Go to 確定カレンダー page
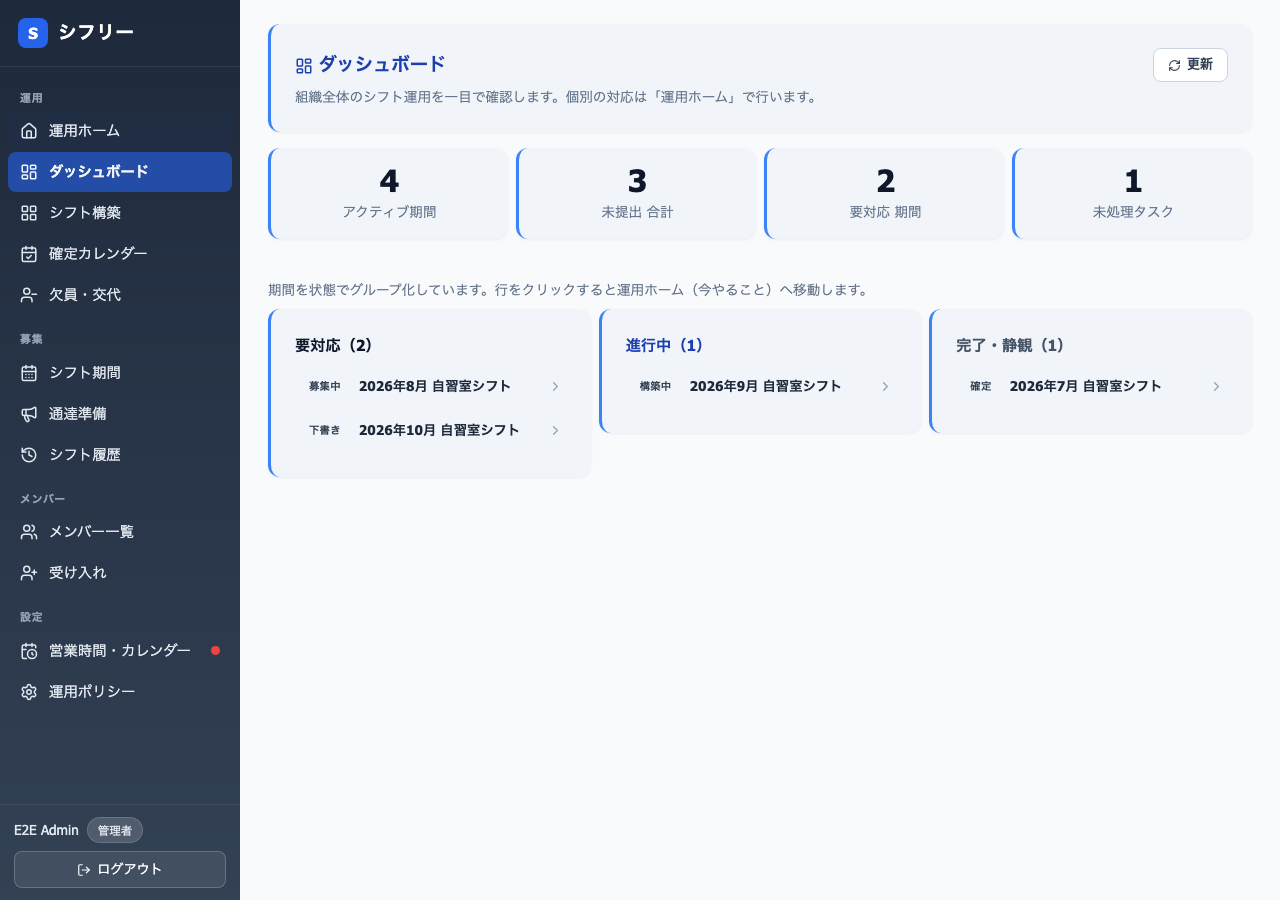The image size is (1280, 900). 120,254
